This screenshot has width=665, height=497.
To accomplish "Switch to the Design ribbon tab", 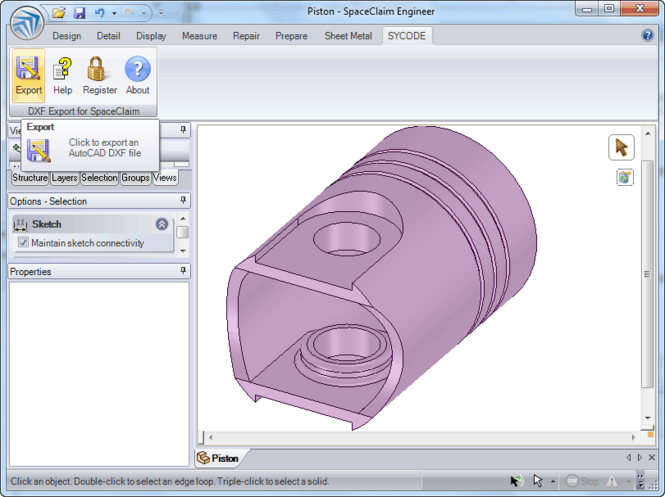I will pos(67,36).
